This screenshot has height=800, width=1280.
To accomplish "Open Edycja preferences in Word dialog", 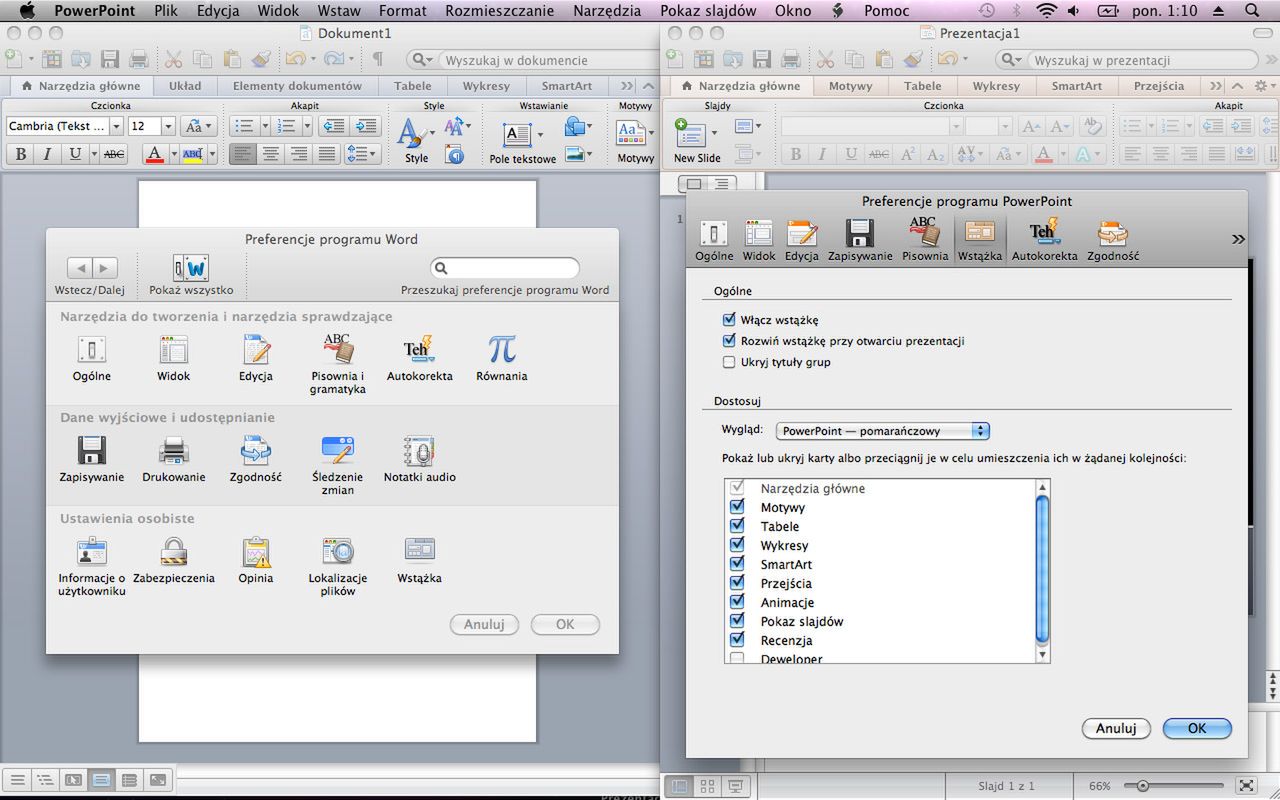I will [256, 359].
